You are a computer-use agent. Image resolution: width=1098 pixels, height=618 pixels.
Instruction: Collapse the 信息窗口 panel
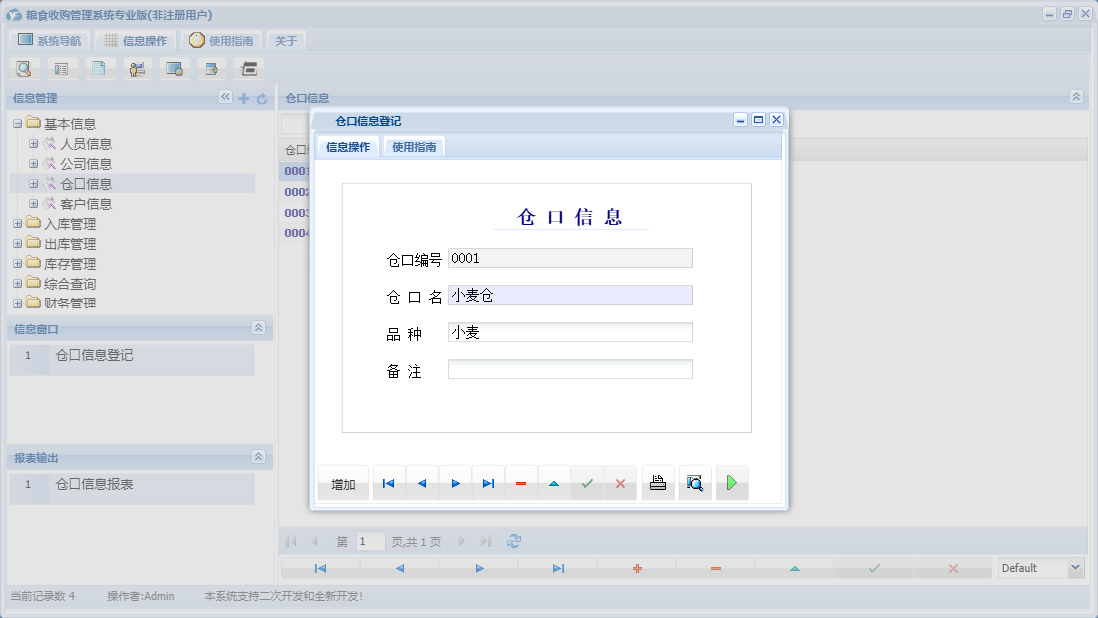coord(256,327)
